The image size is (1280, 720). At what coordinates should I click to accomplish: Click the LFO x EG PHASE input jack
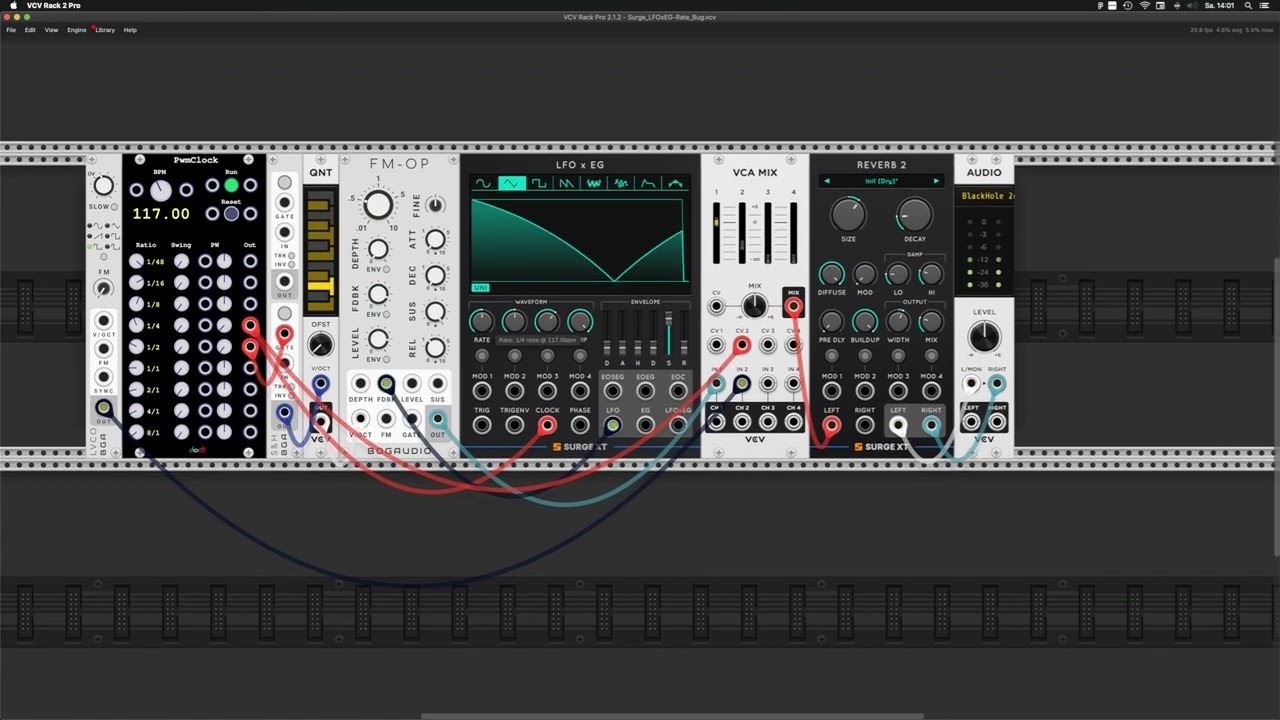point(580,425)
